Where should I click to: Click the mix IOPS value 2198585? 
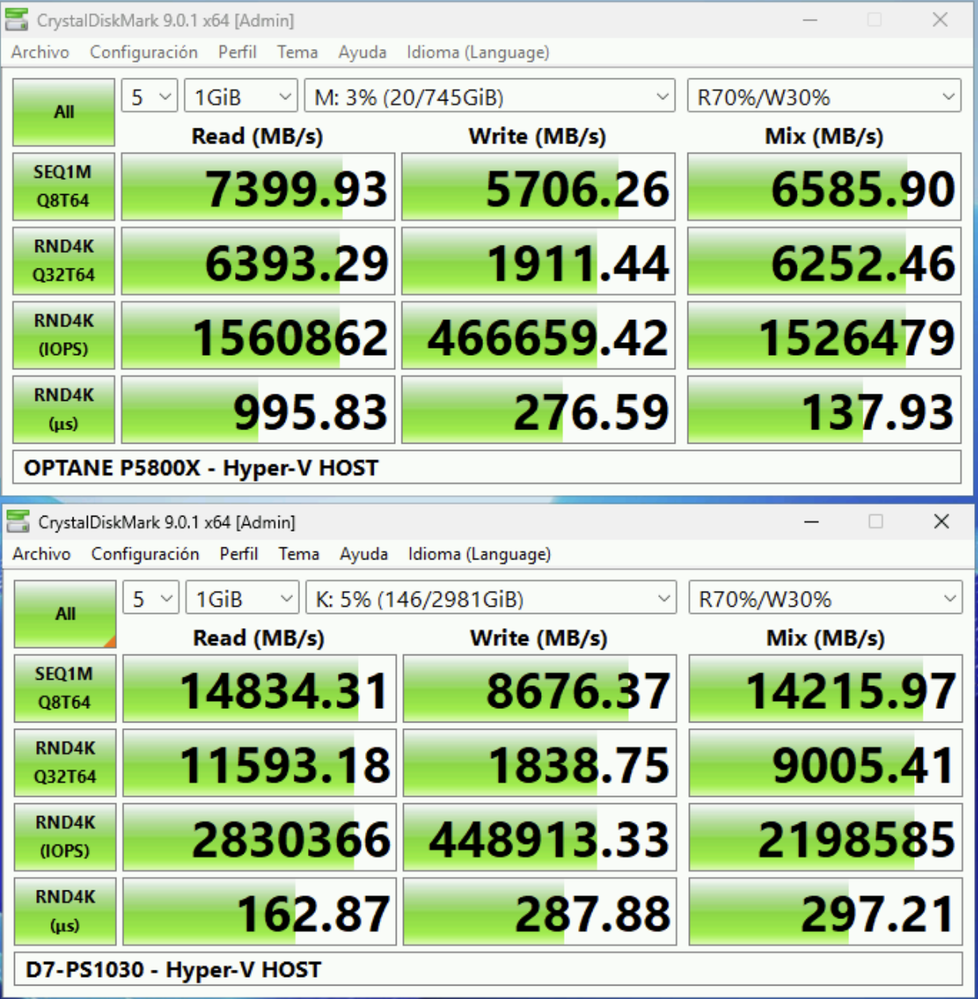[x=825, y=837]
